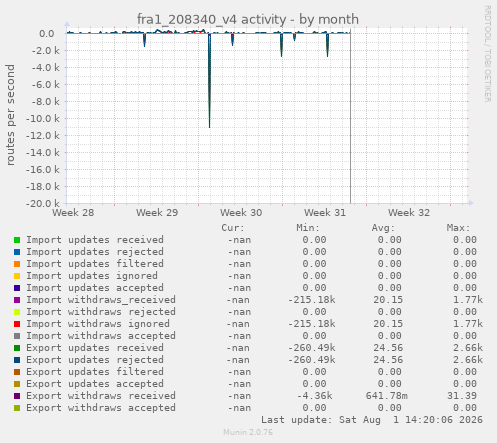Image resolution: width=497 pixels, height=443 pixels.
Task: Click the Import updates filtered orange swatch
Action: (17, 264)
